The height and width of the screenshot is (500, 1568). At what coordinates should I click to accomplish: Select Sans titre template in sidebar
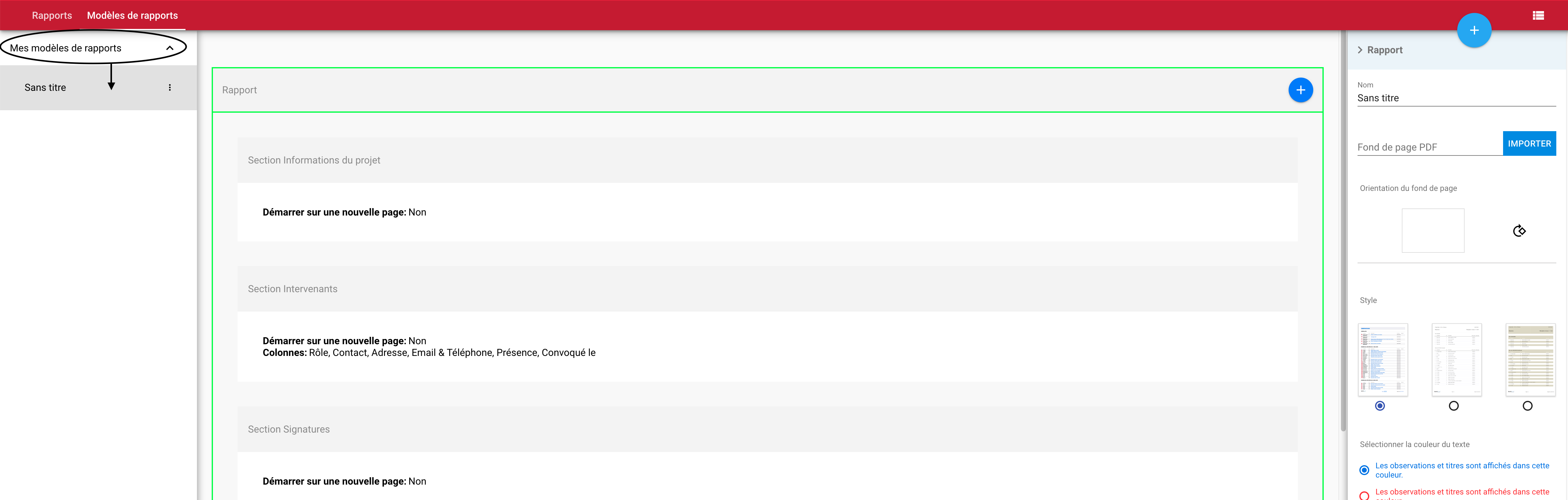tap(46, 88)
